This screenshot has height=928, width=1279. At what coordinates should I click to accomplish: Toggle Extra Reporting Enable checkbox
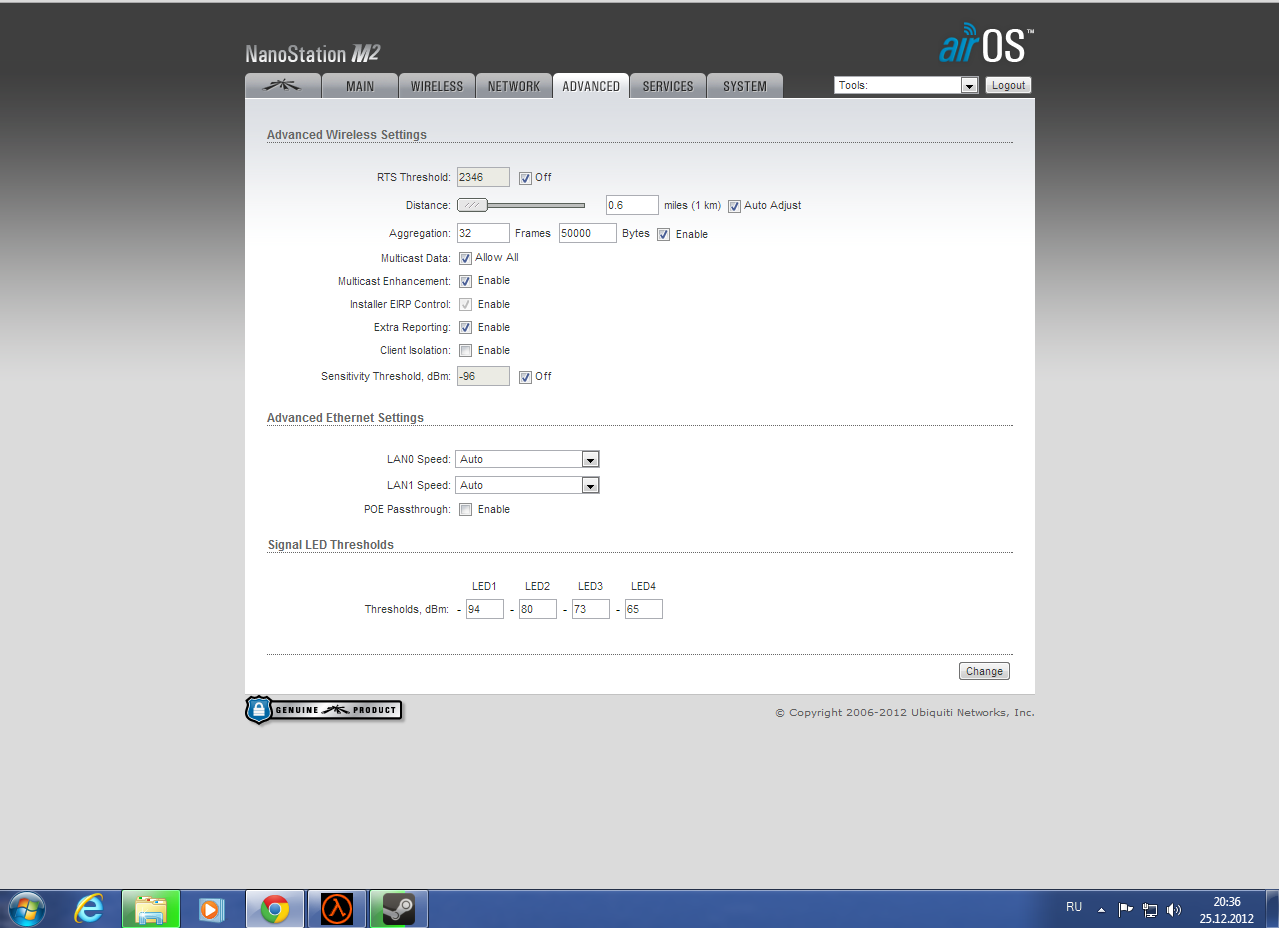click(x=465, y=327)
